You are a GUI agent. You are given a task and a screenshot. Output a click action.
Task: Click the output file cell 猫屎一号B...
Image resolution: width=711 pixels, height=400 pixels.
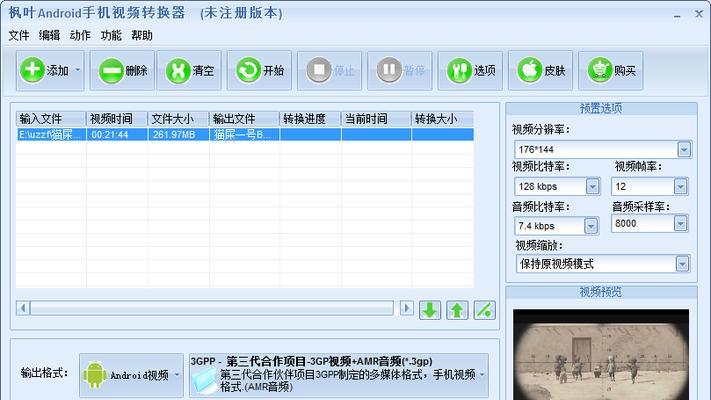coord(244,135)
